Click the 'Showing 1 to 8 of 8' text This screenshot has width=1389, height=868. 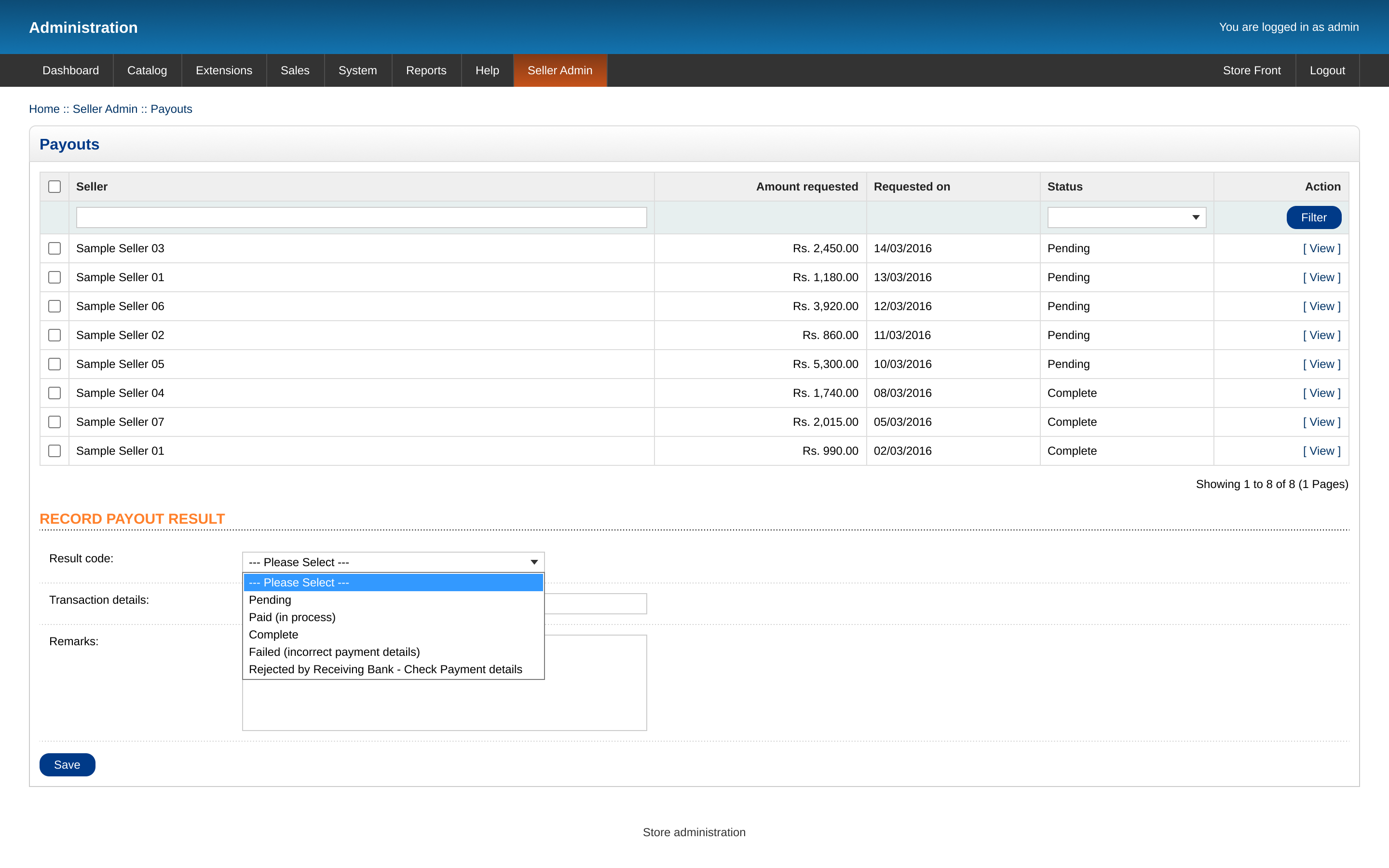[x=1272, y=484]
